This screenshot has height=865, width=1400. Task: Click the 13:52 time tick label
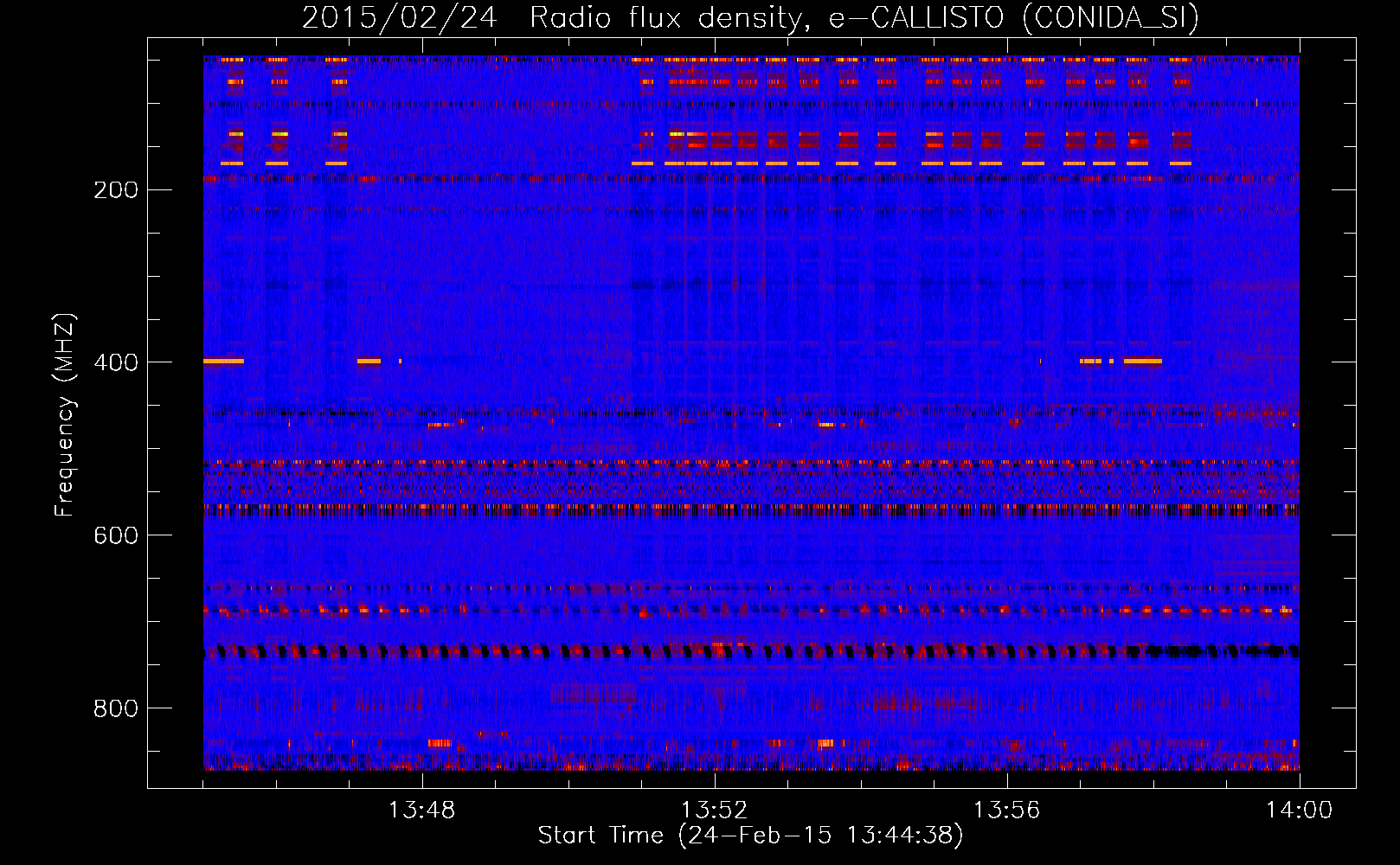click(715, 811)
